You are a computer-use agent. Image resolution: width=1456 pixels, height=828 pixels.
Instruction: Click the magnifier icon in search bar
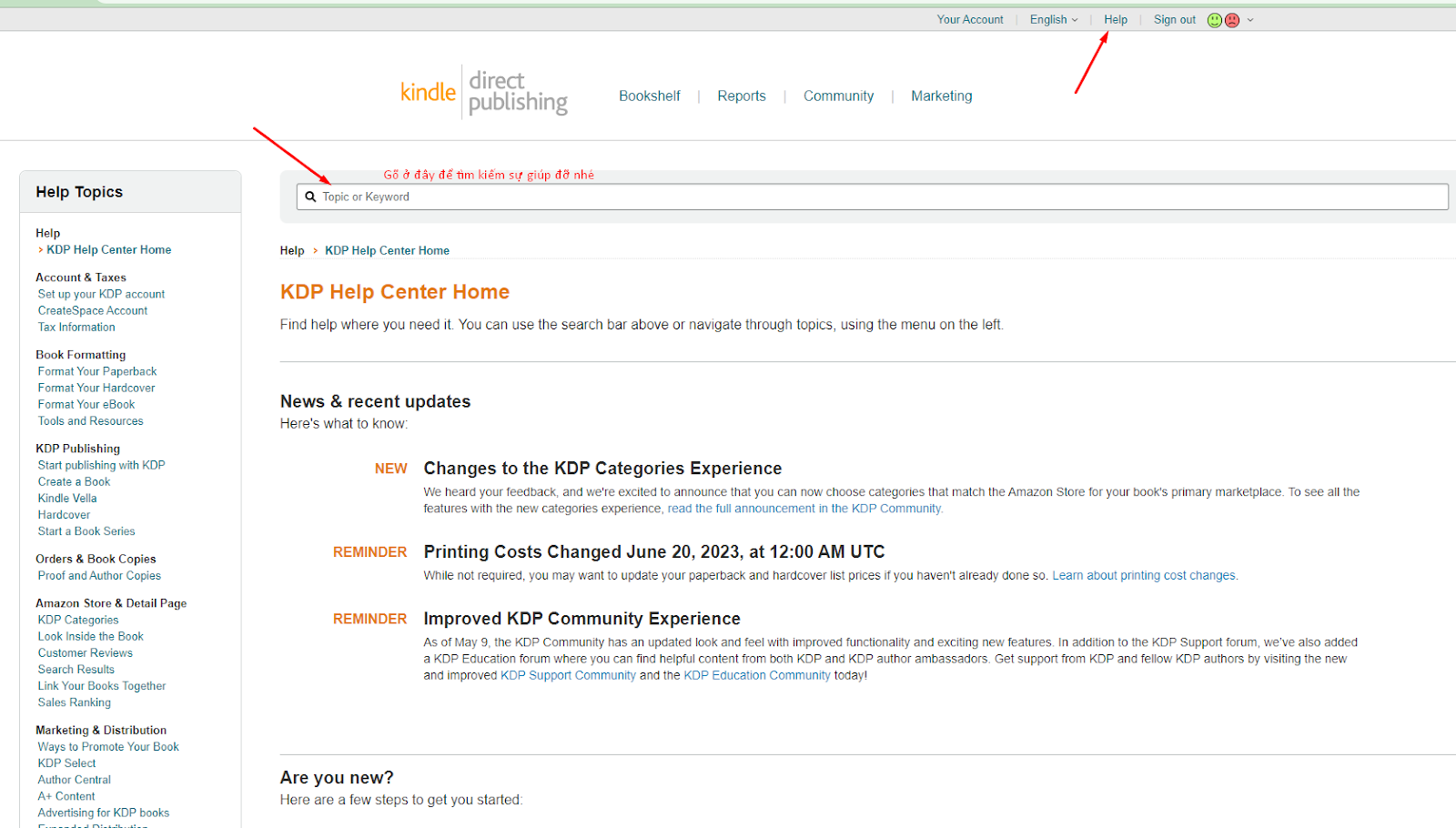coord(310,197)
